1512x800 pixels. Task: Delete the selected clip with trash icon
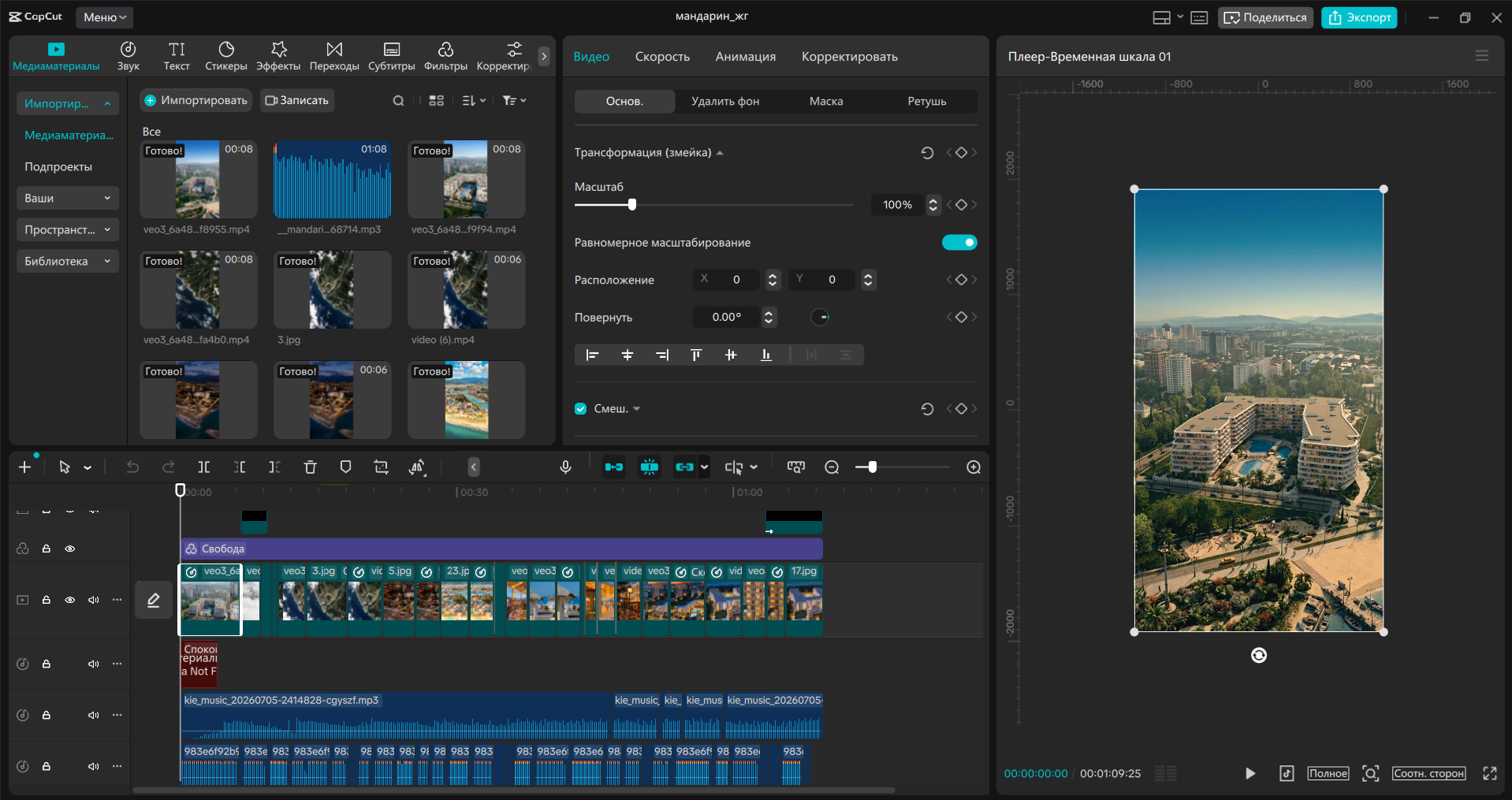[310, 467]
